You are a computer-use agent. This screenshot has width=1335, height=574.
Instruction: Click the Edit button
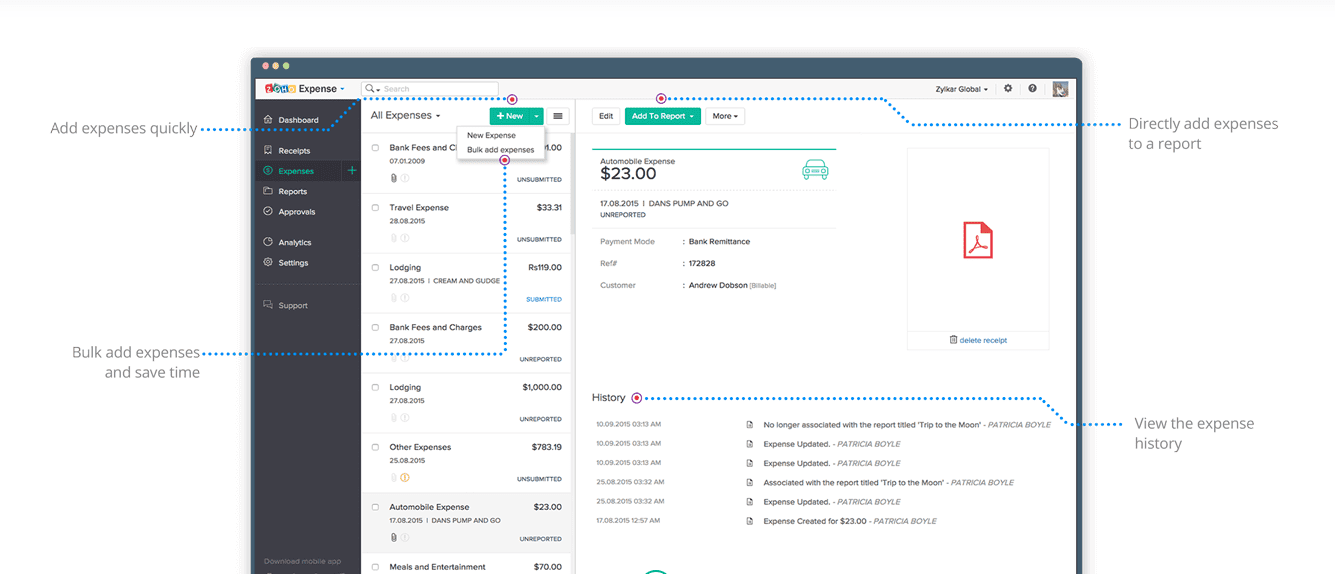coord(605,116)
